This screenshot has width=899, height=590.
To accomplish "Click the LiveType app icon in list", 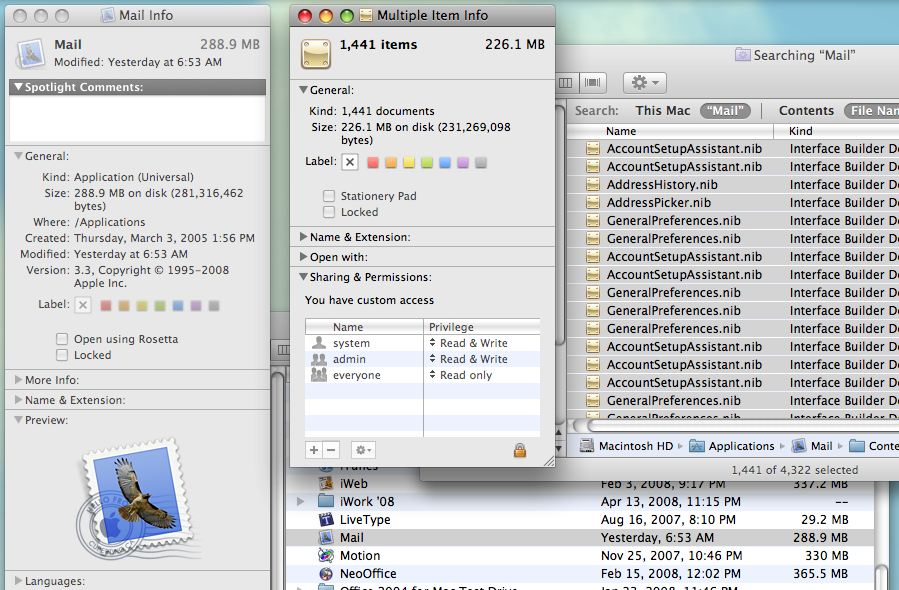I will [326, 519].
